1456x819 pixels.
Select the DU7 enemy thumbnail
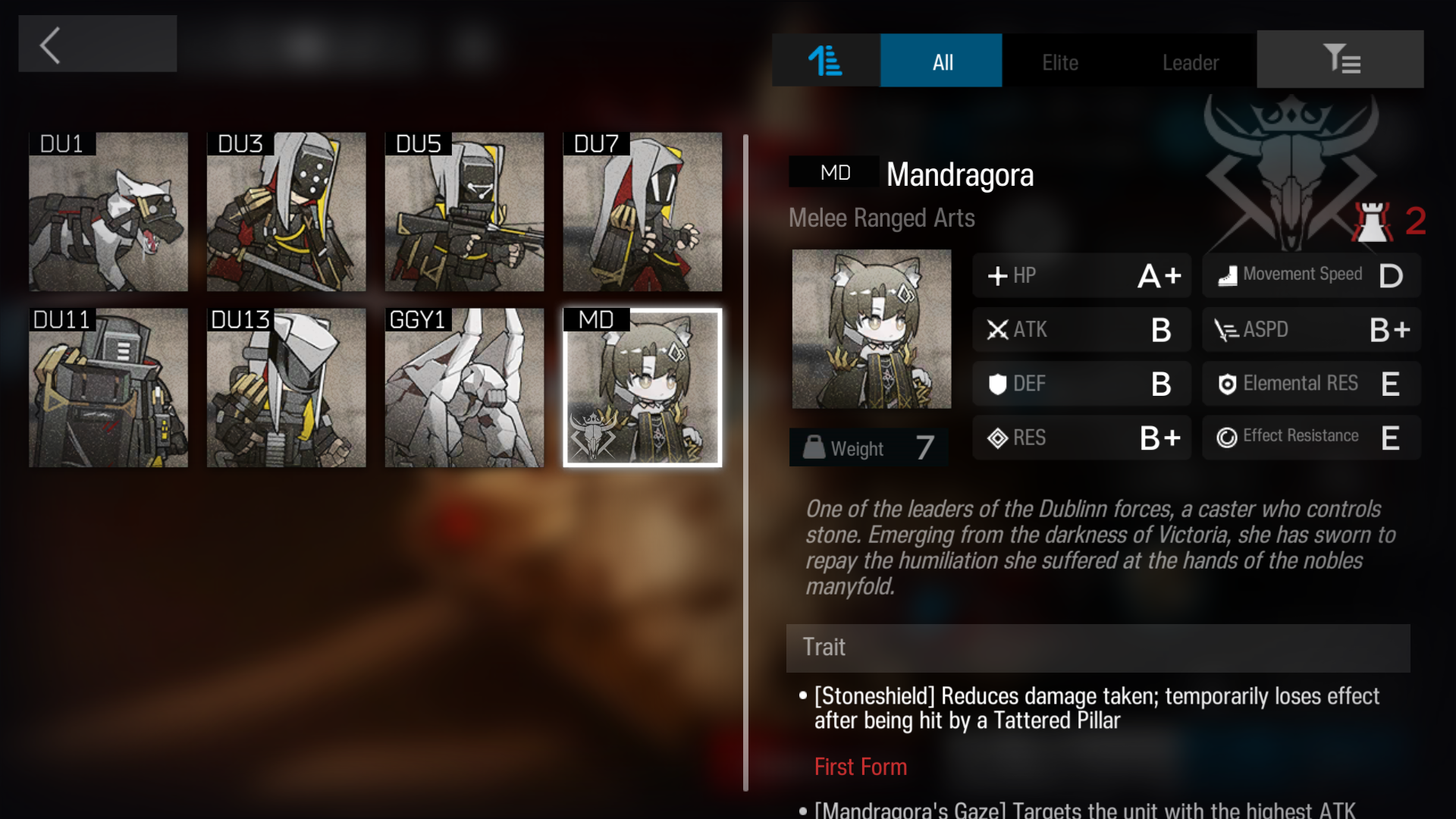[642, 212]
